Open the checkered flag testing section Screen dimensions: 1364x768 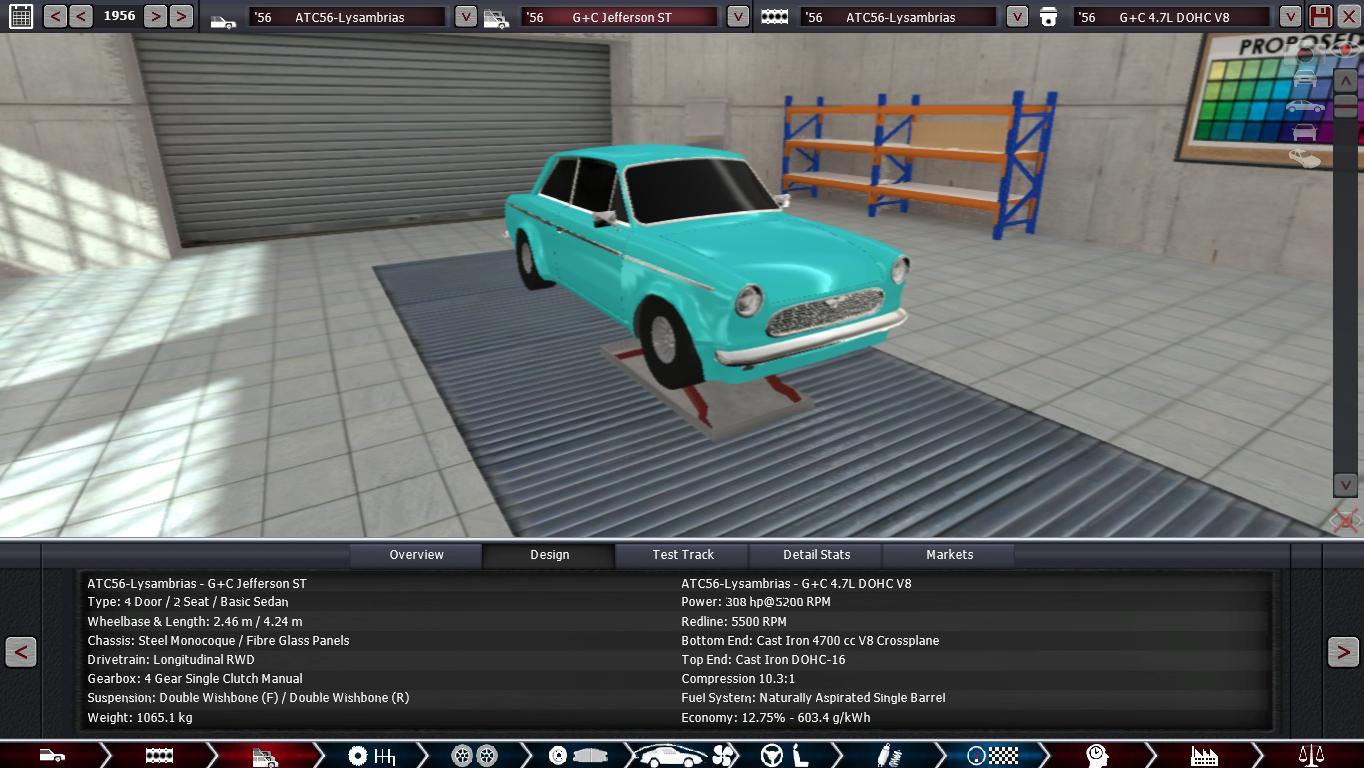tap(993, 755)
